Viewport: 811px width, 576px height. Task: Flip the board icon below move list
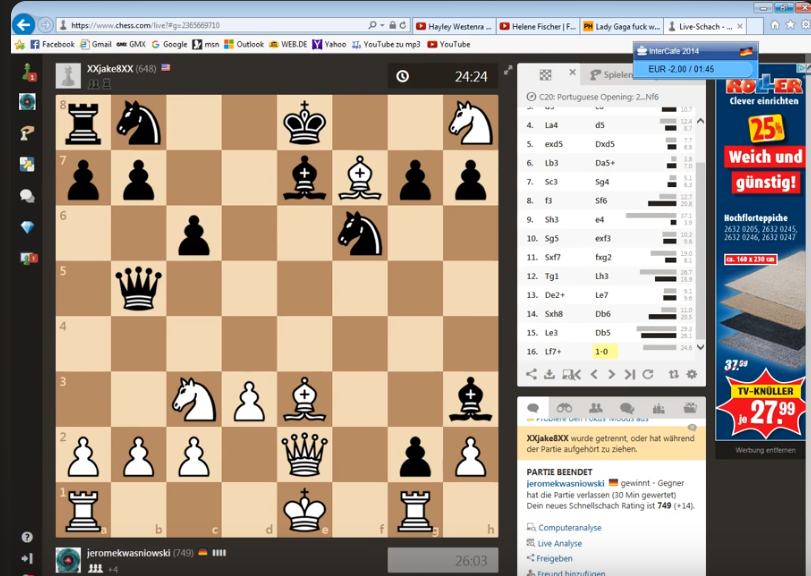click(673, 374)
